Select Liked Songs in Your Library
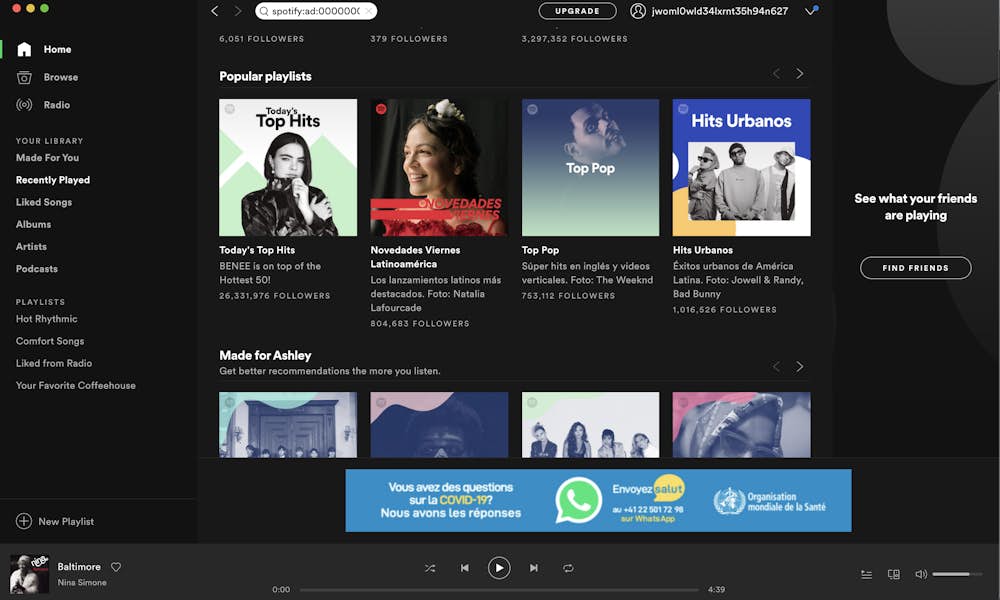Screen dimensions: 1000x600 44,202
